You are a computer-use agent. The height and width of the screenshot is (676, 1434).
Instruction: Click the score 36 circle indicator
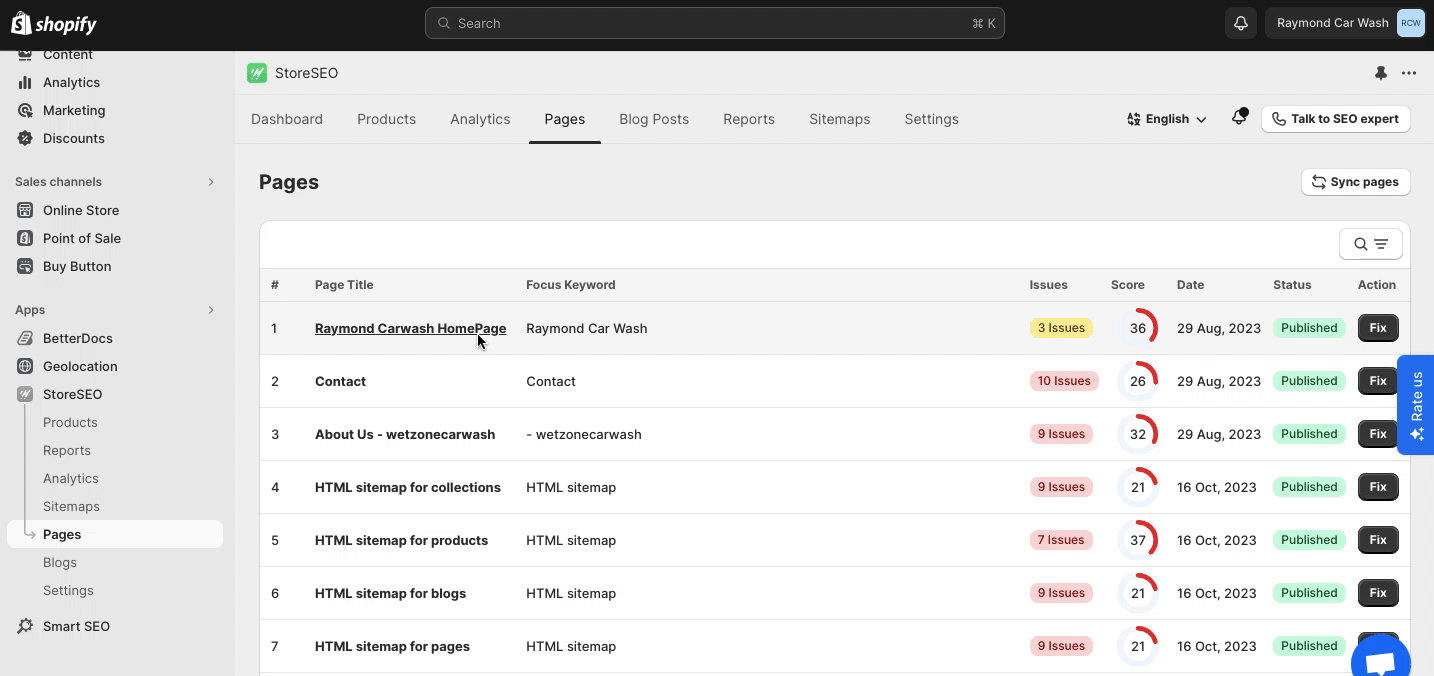[x=1138, y=328]
